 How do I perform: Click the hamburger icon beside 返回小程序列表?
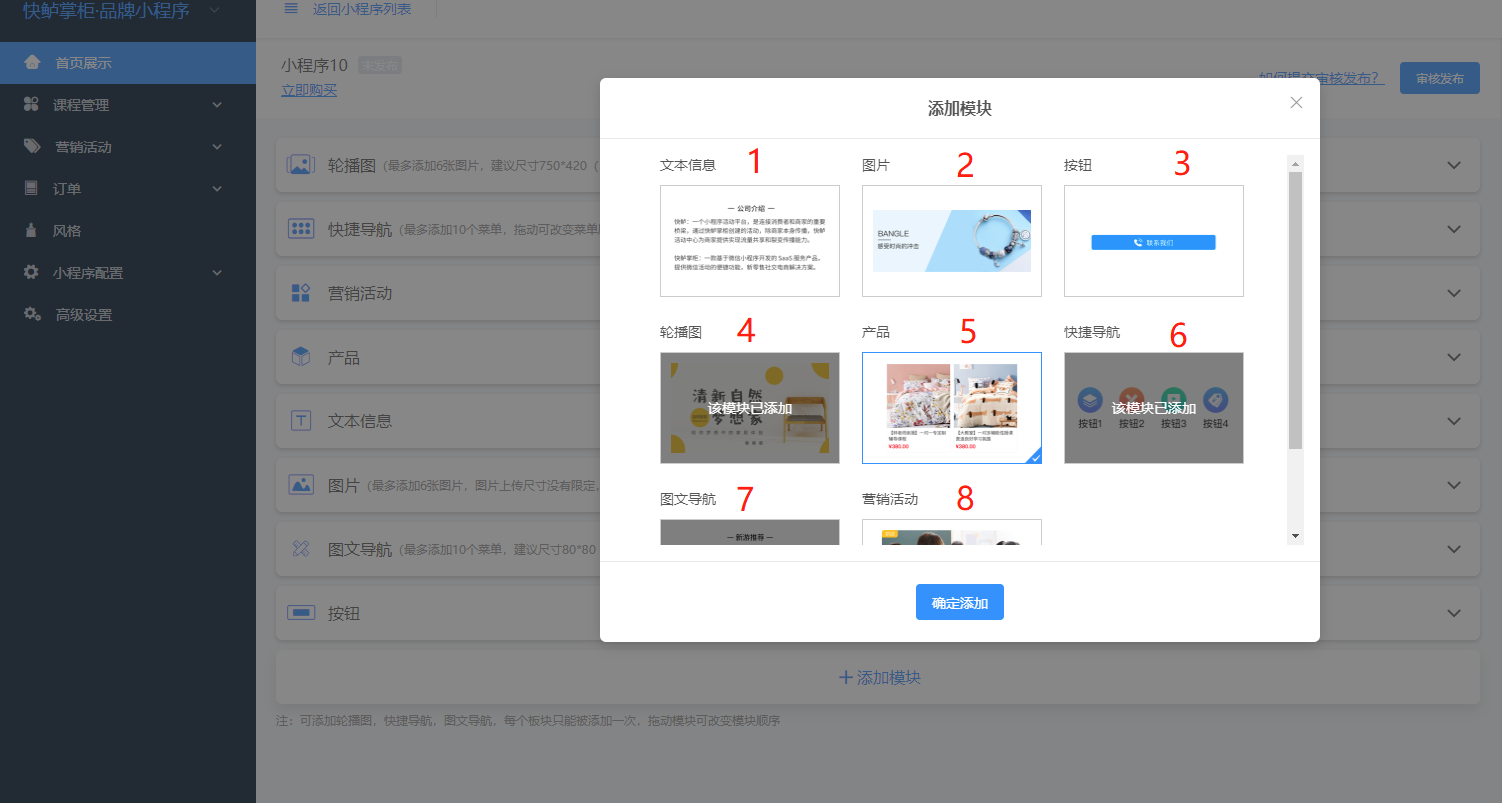291,9
